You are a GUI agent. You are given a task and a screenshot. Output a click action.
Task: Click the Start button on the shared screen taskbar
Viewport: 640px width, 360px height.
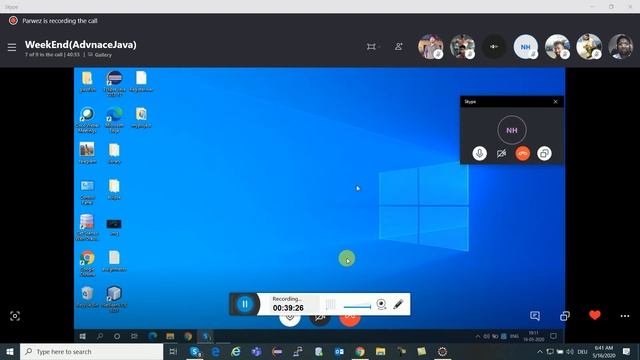pyautogui.click(x=82, y=336)
